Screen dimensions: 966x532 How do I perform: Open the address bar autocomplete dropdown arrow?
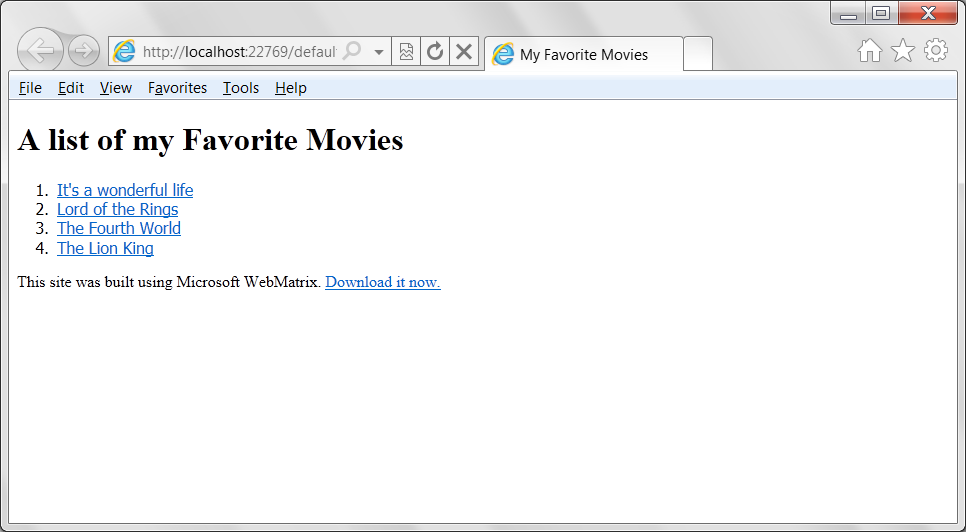[x=379, y=52]
